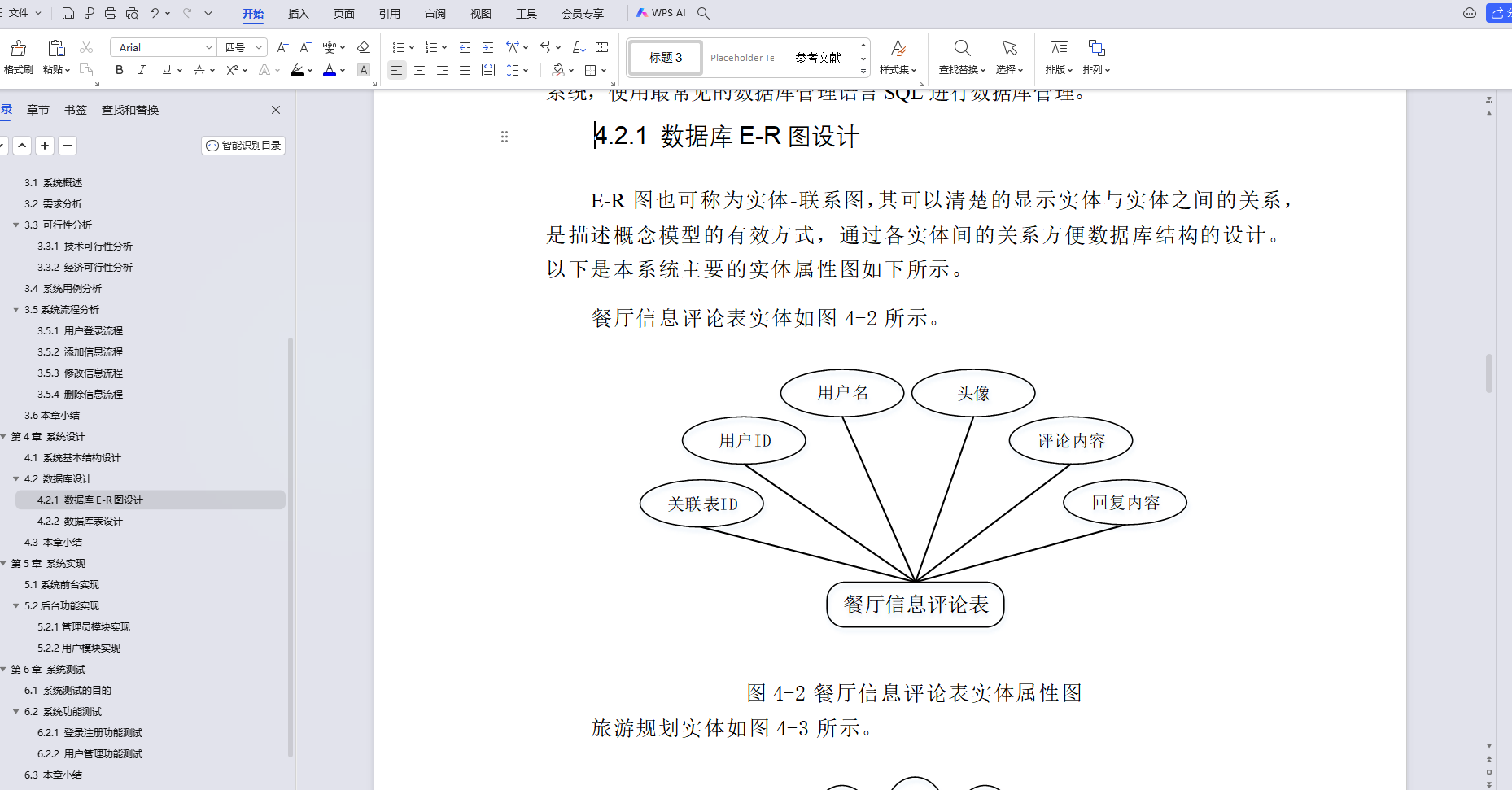Open the borders dropdown arrow
The image size is (1512, 790).
click(604, 70)
